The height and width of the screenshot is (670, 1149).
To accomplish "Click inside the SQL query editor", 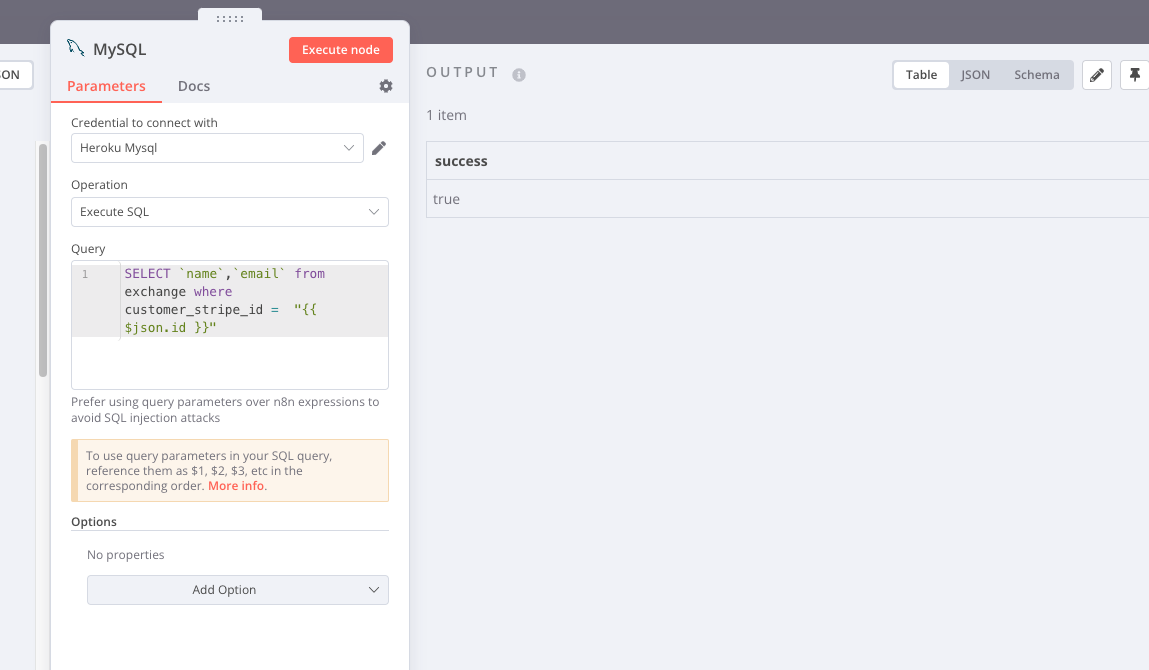I will pos(229,325).
